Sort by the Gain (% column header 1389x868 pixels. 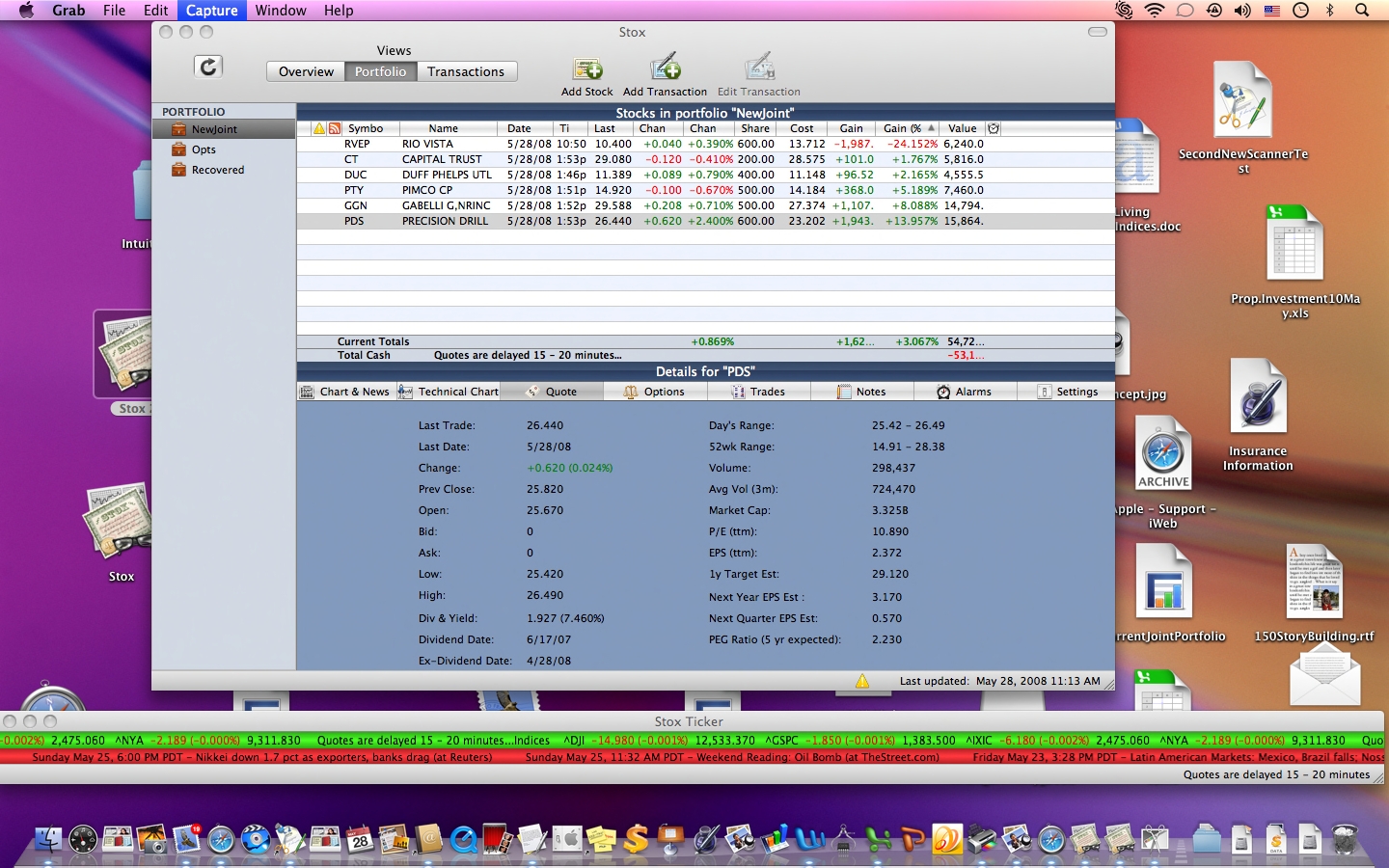(902, 128)
